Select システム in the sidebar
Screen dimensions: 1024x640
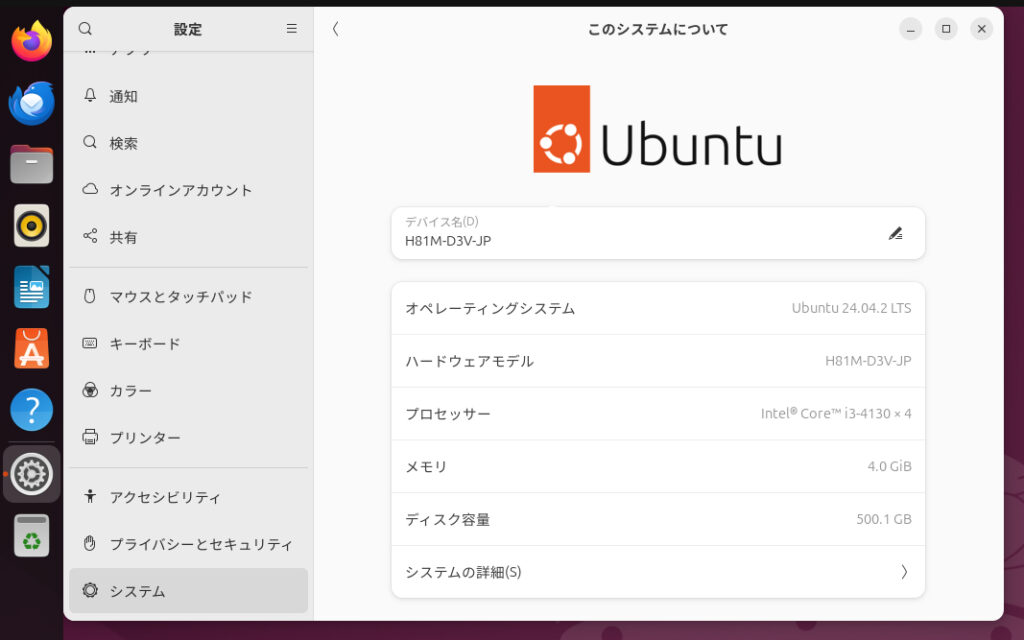pyautogui.click(x=188, y=590)
